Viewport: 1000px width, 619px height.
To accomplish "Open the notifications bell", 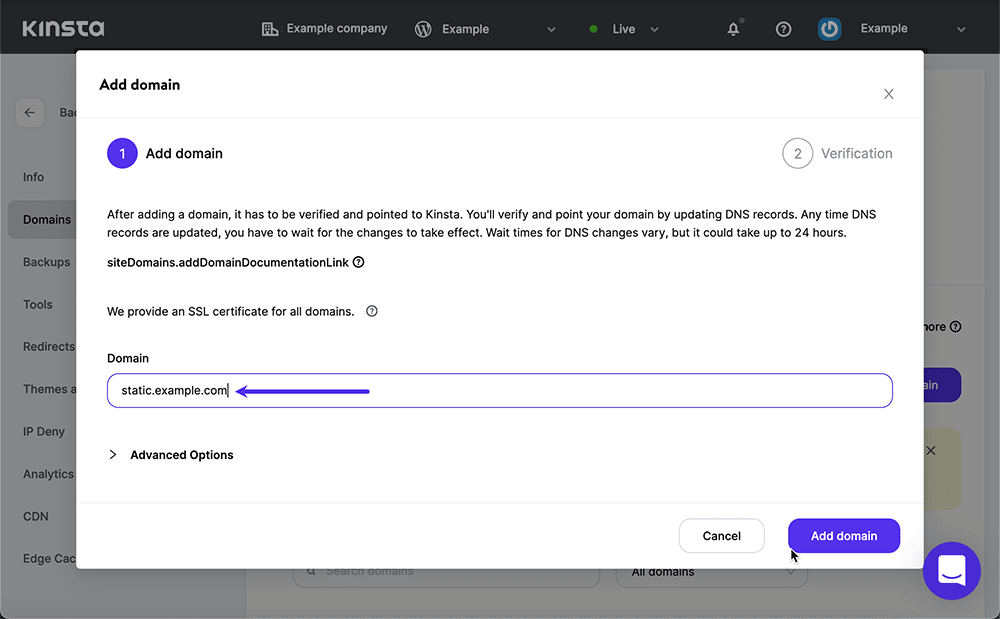I will [x=733, y=28].
